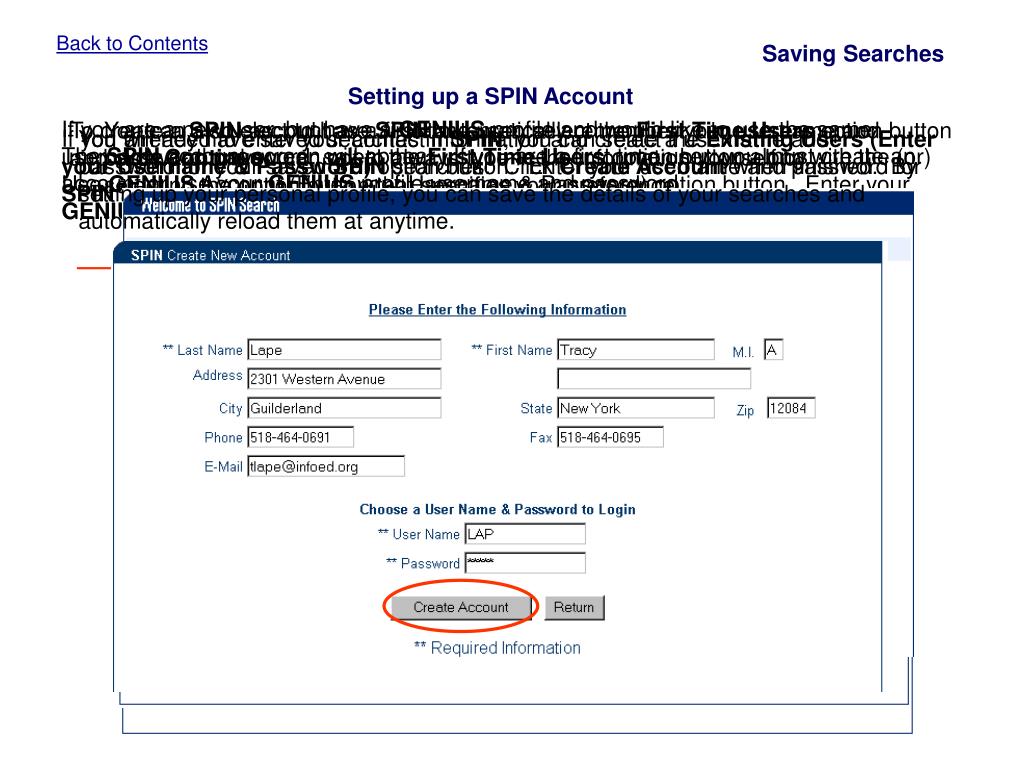1024x768 pixels.
Task: Click the empty second address line field
Action: coord(654,379)
